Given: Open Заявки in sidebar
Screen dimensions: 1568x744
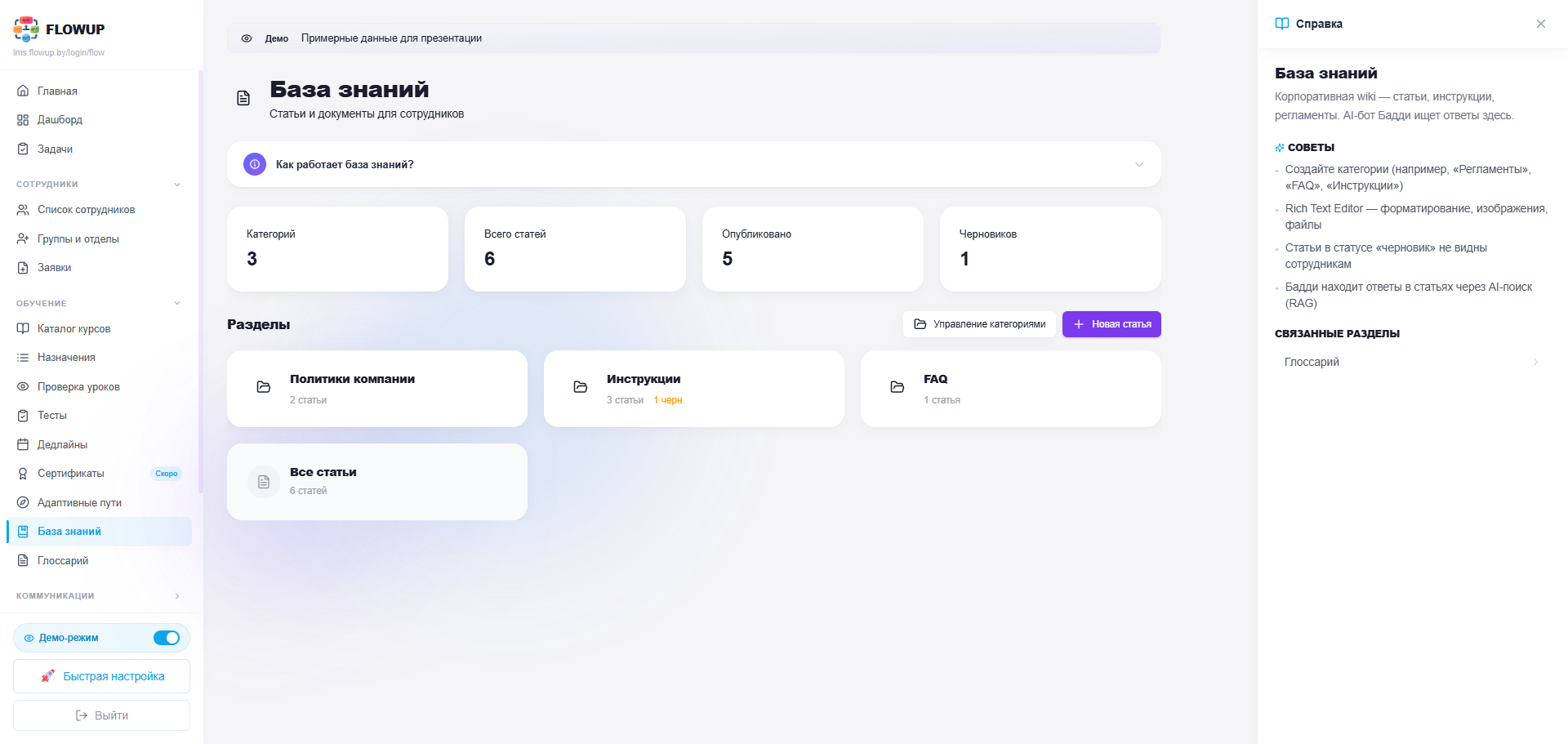Looking at the screenshot, I should (x=99, y=268).
